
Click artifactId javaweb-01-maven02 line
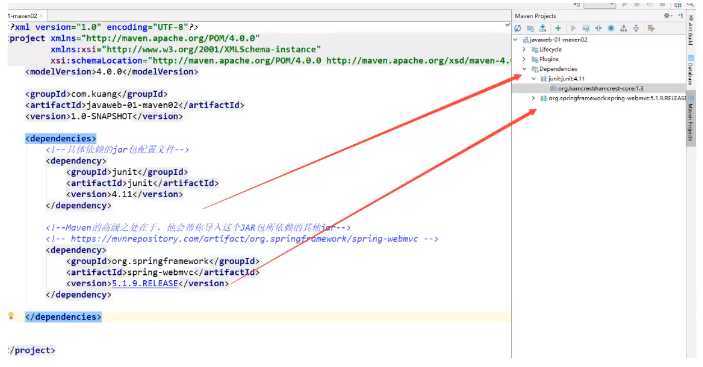[x=135, y=105]
